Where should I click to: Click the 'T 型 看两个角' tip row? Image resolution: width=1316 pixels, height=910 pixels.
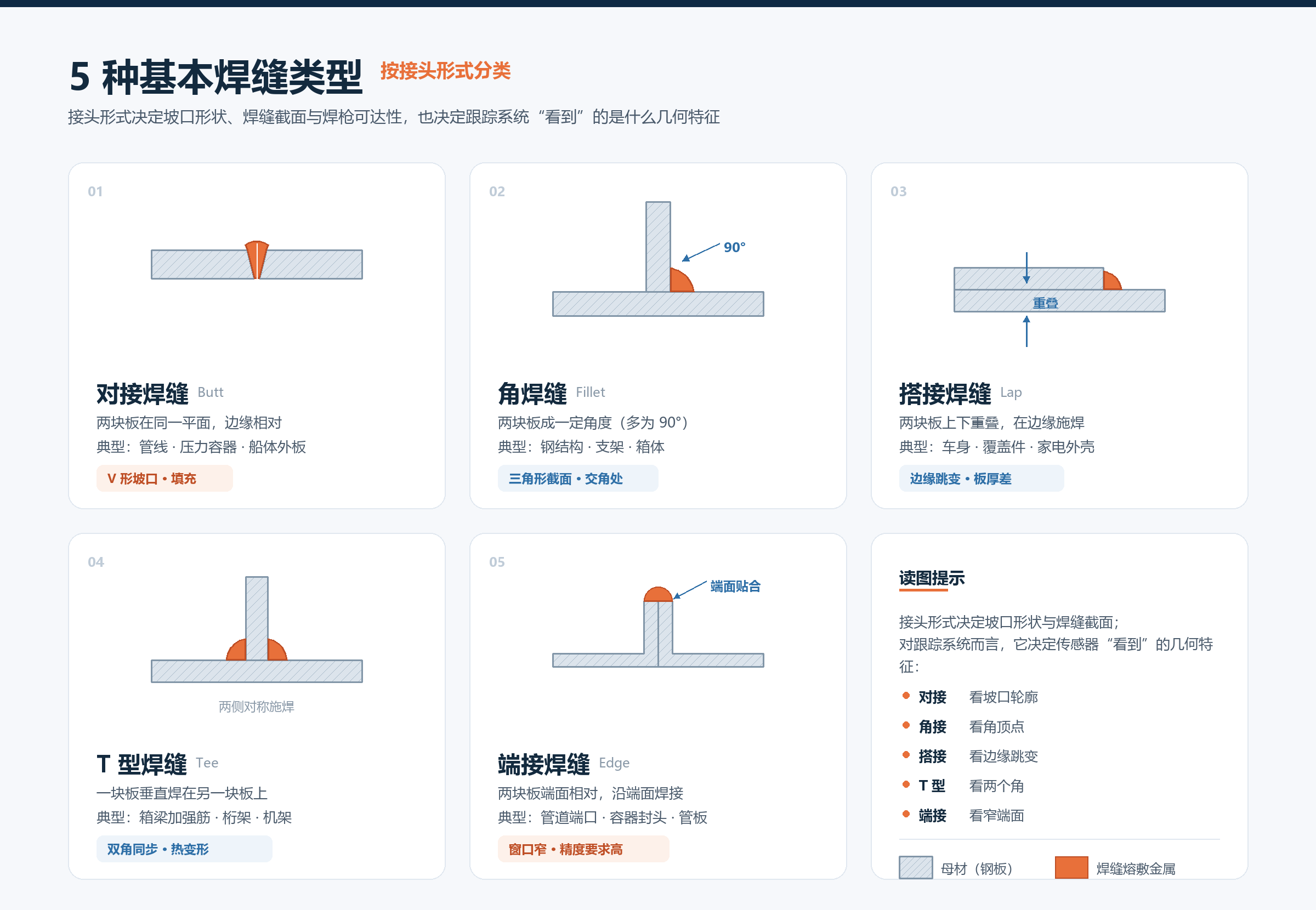(x=963, y=786)
